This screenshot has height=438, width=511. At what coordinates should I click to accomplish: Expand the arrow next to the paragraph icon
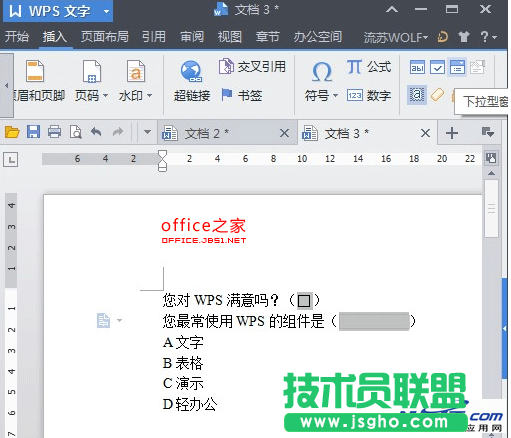click(x=119, y=321)
